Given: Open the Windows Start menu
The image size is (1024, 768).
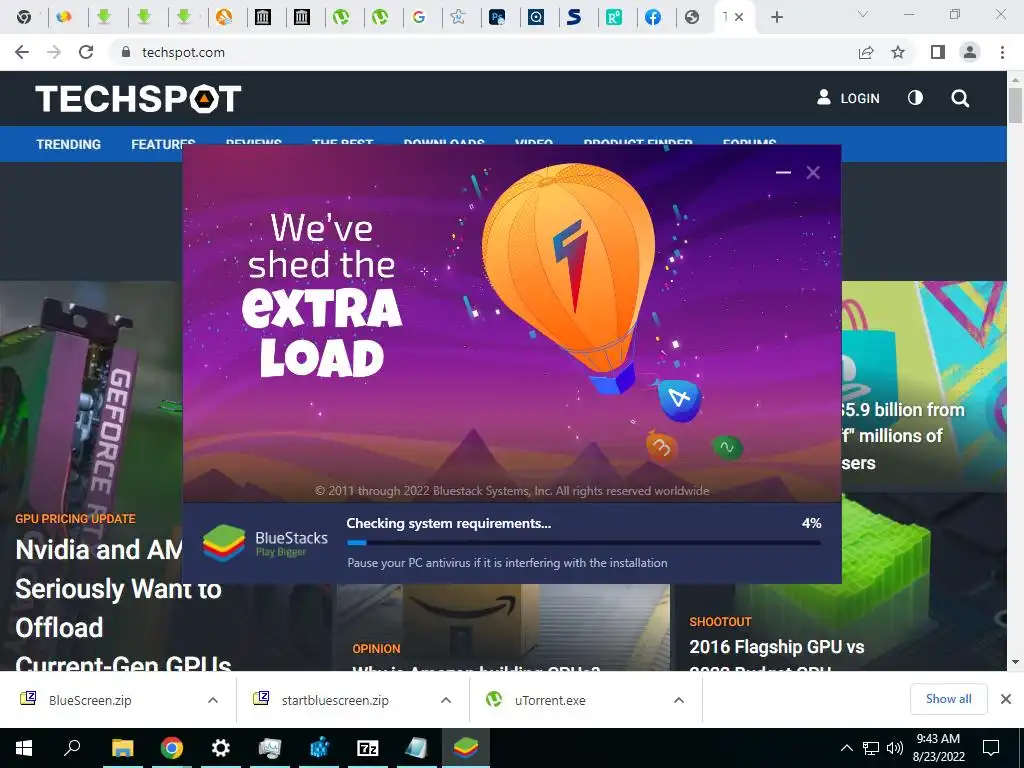Looking at the screenshot, I should point(24,748).
